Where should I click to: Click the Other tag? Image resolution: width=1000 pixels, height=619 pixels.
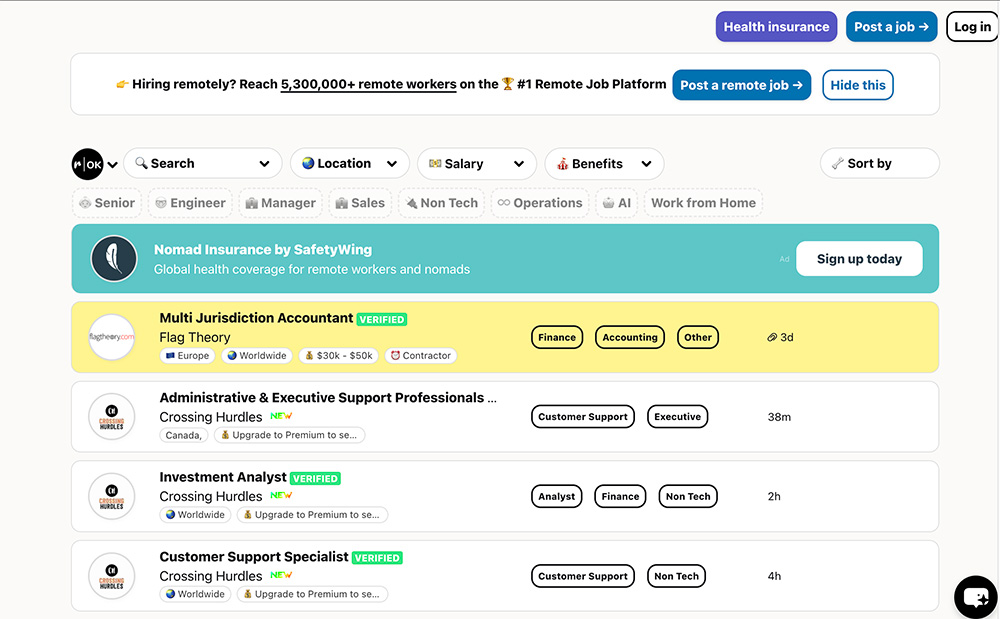click(x=698, y=337)
